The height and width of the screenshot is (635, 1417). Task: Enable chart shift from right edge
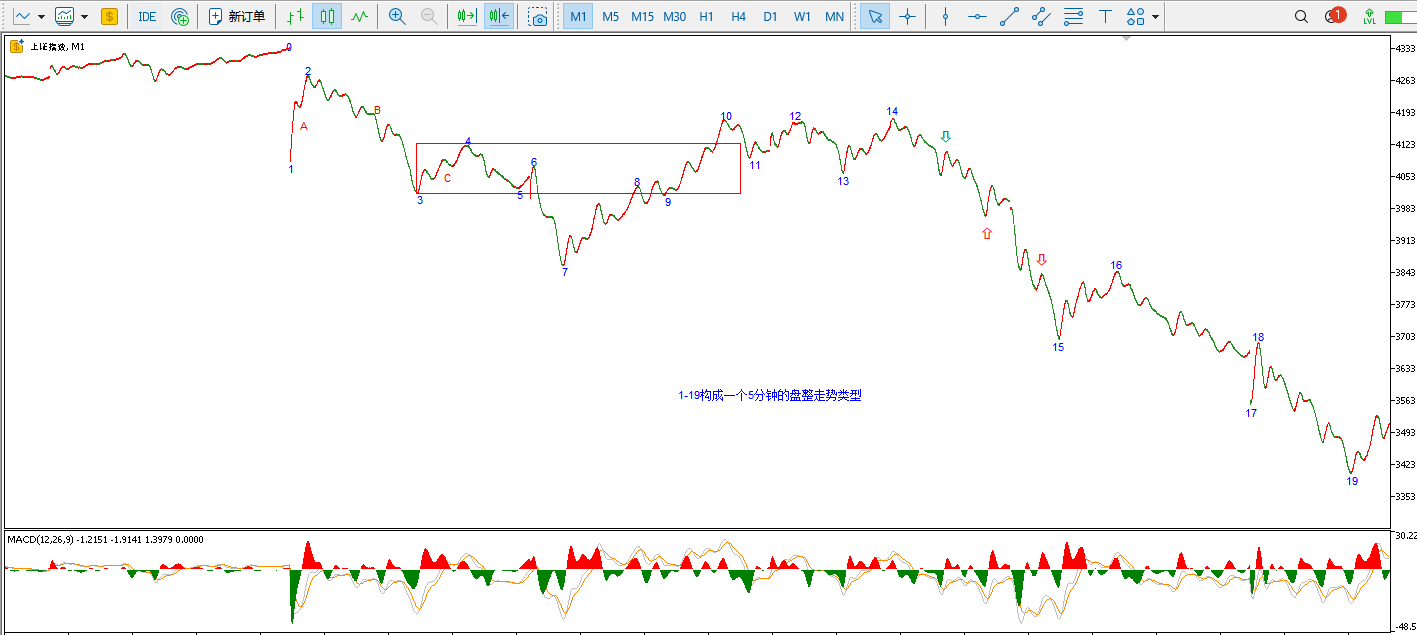[499, 16]
